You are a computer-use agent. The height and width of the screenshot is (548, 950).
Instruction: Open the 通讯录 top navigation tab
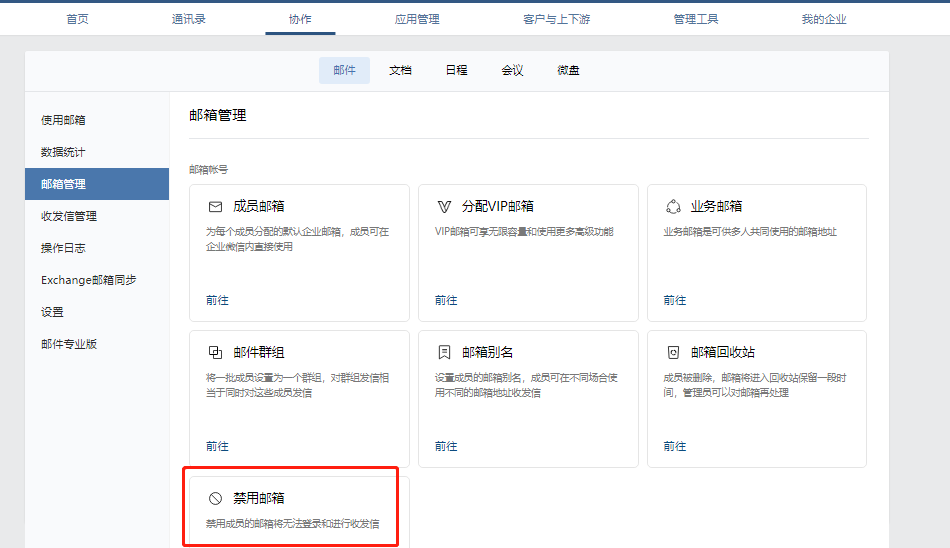coord(188,19)
